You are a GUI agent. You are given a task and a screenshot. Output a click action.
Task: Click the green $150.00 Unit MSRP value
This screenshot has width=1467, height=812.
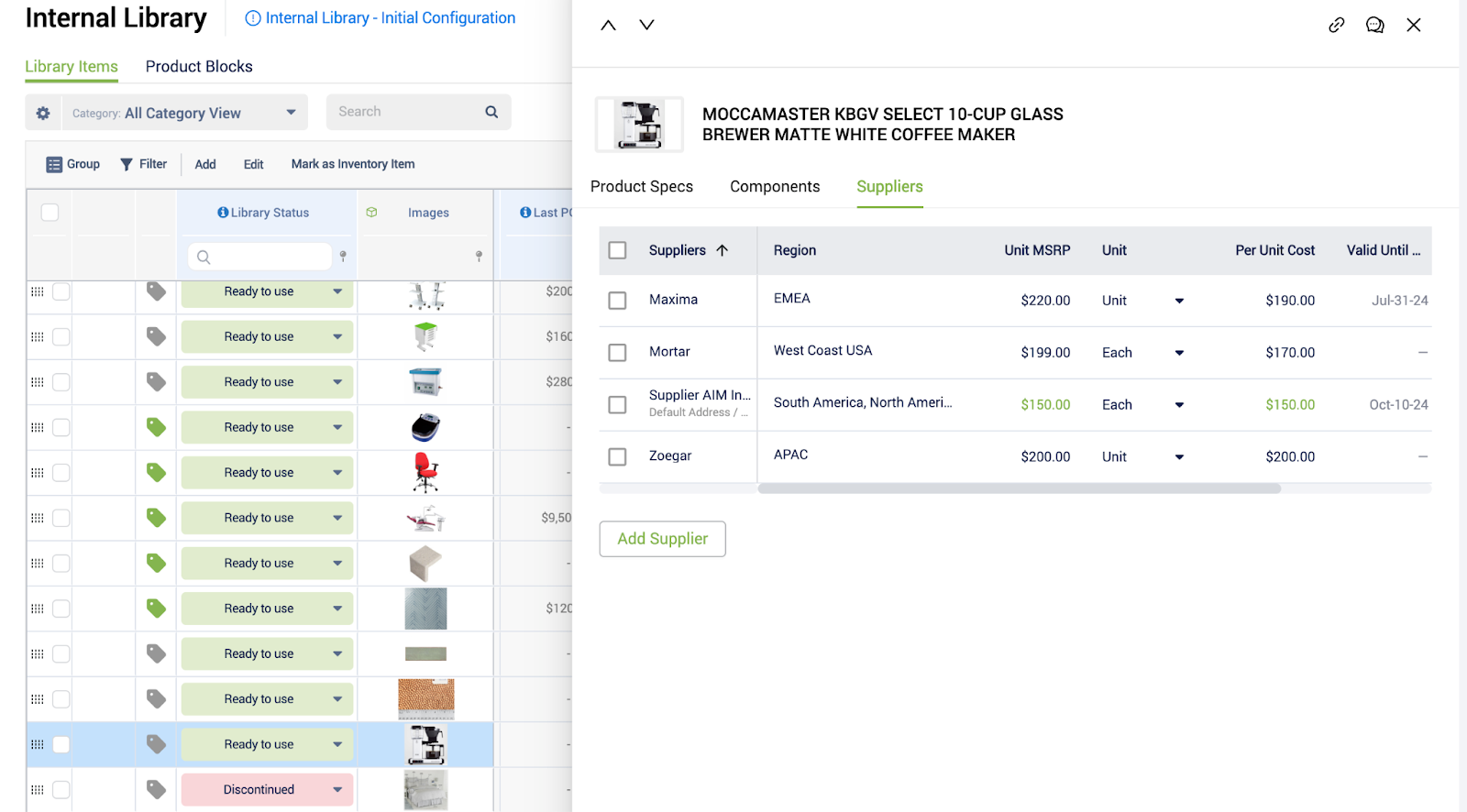(1045, 405)
